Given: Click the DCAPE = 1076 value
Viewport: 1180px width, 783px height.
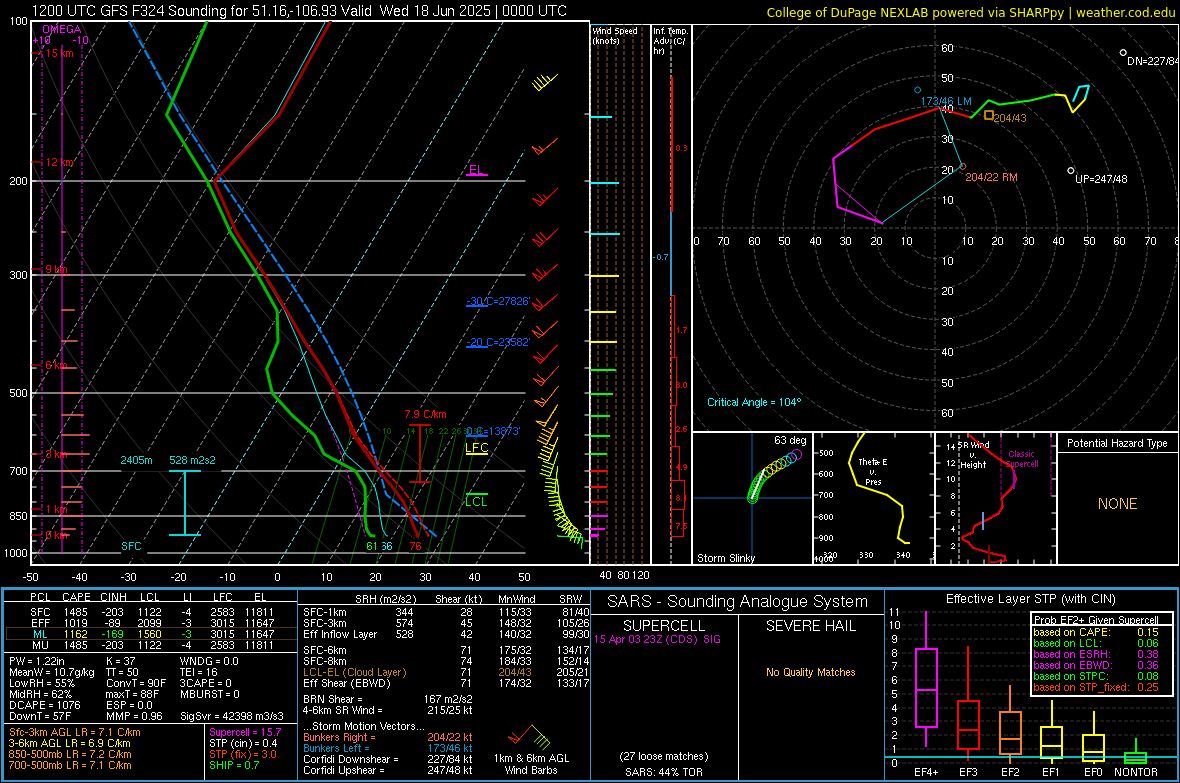Looking at the screenshot, I should point(44,705).
